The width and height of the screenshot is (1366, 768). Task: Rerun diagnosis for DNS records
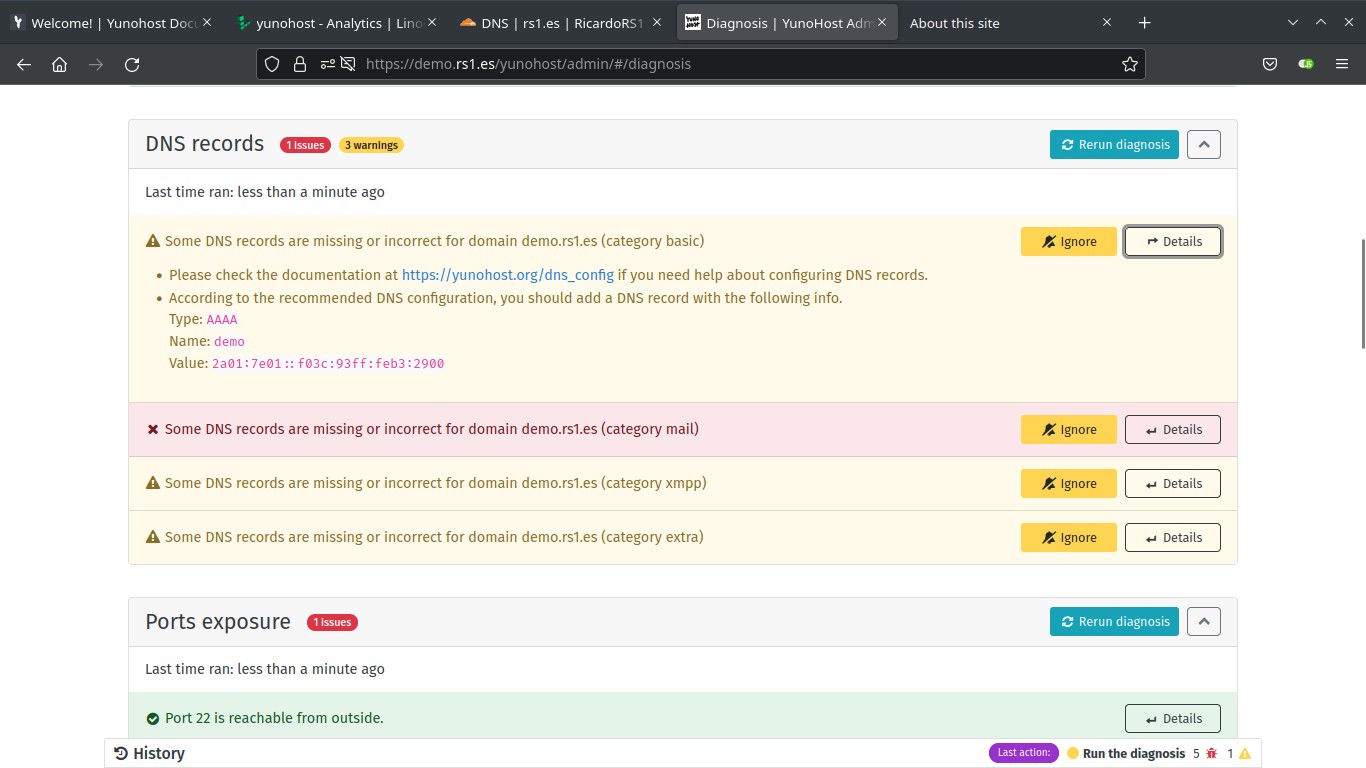(x=1114, y=144)
